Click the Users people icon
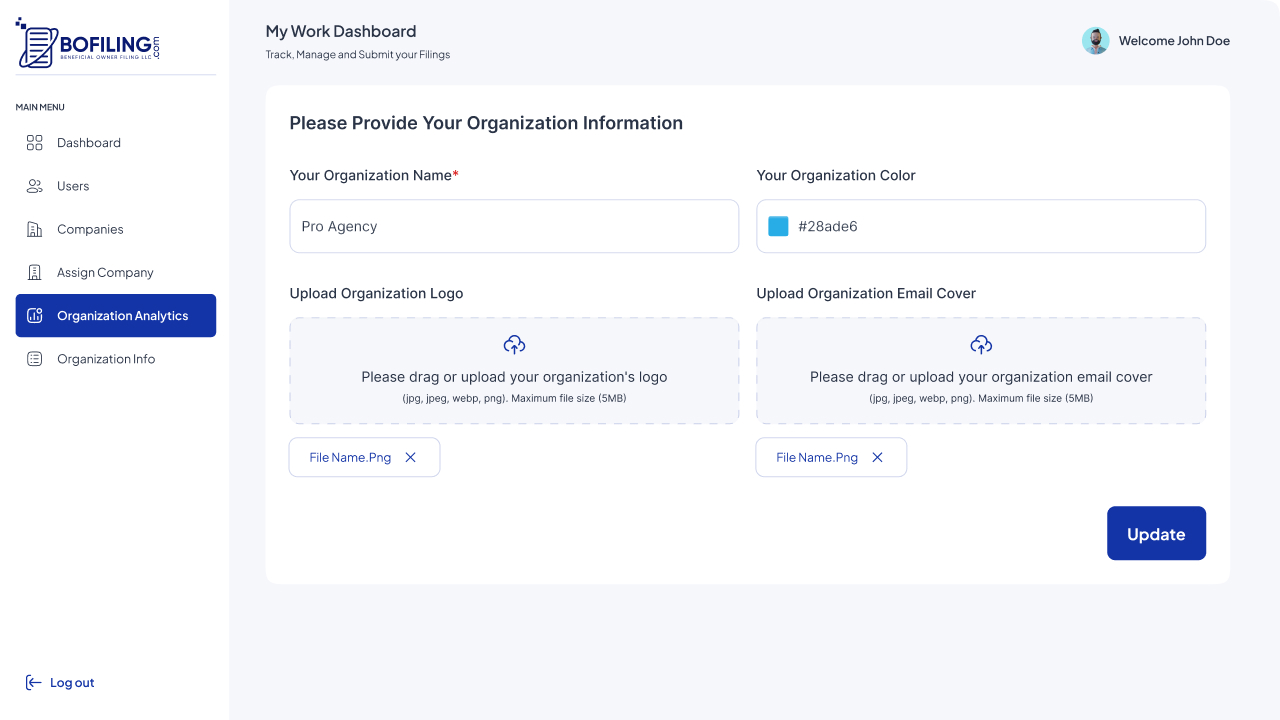This screenshot has height=720, width=1280. [34, 186]
